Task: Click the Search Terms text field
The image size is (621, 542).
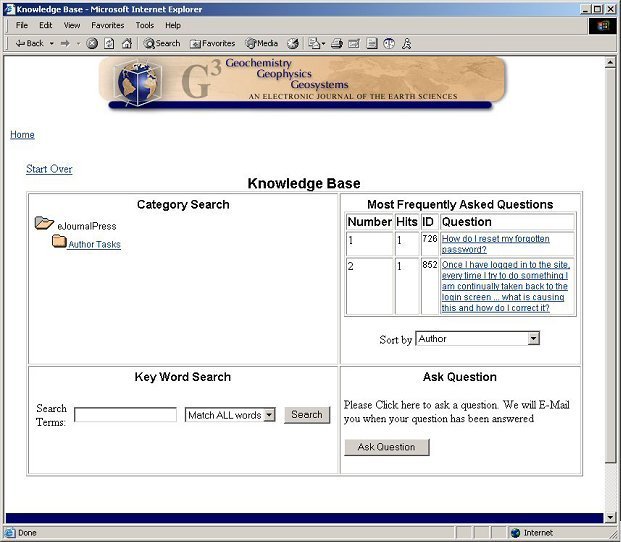Action: (125, 415)
